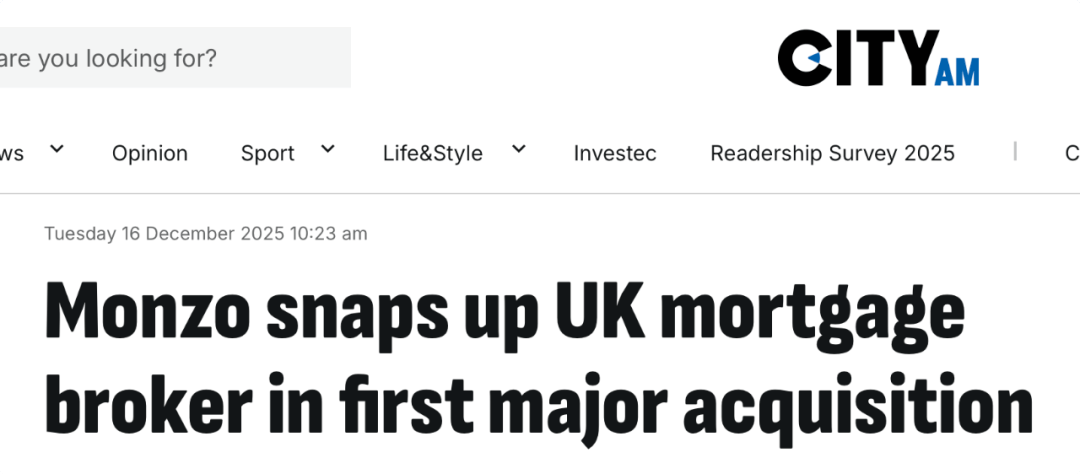Open the Readership Survey 2025 link
1080x474 pixels.
point(832,153)
